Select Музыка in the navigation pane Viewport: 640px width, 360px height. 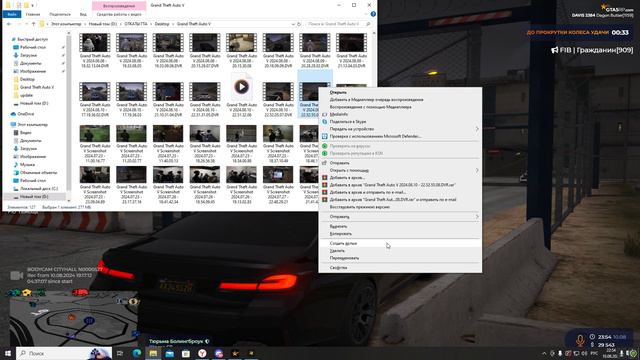(x=27, y=164)
